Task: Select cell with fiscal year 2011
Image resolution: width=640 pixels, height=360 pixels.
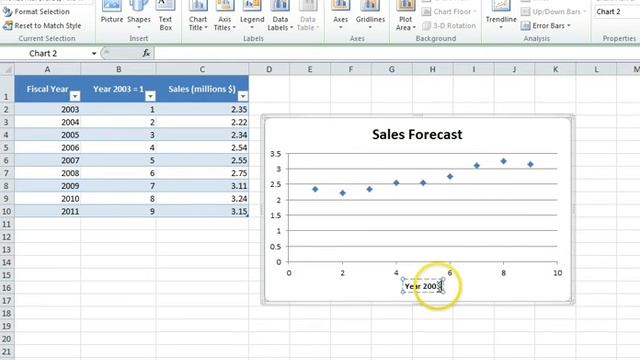Action: point(47,211)
